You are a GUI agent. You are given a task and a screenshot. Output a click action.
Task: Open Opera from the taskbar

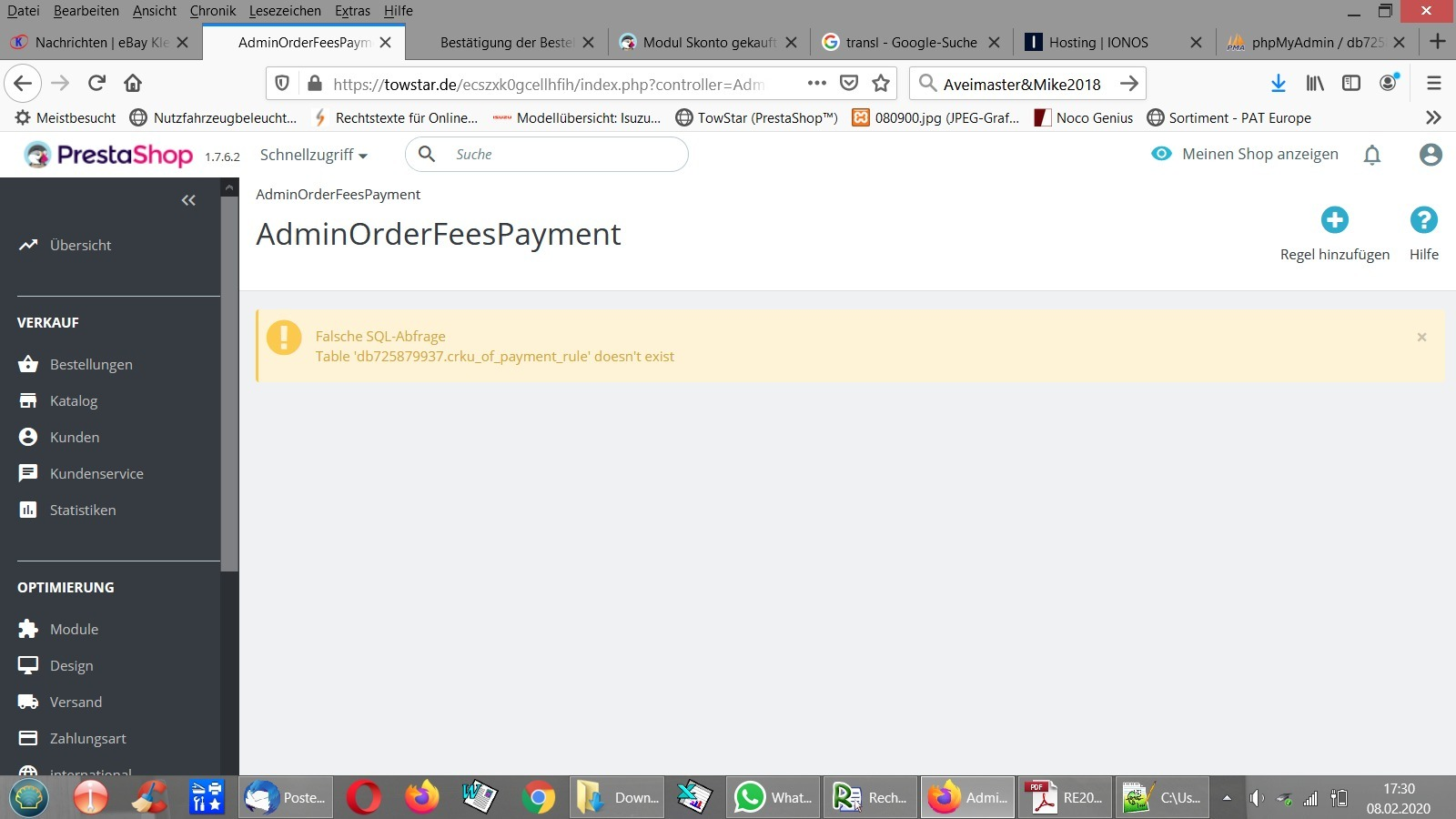364,798
